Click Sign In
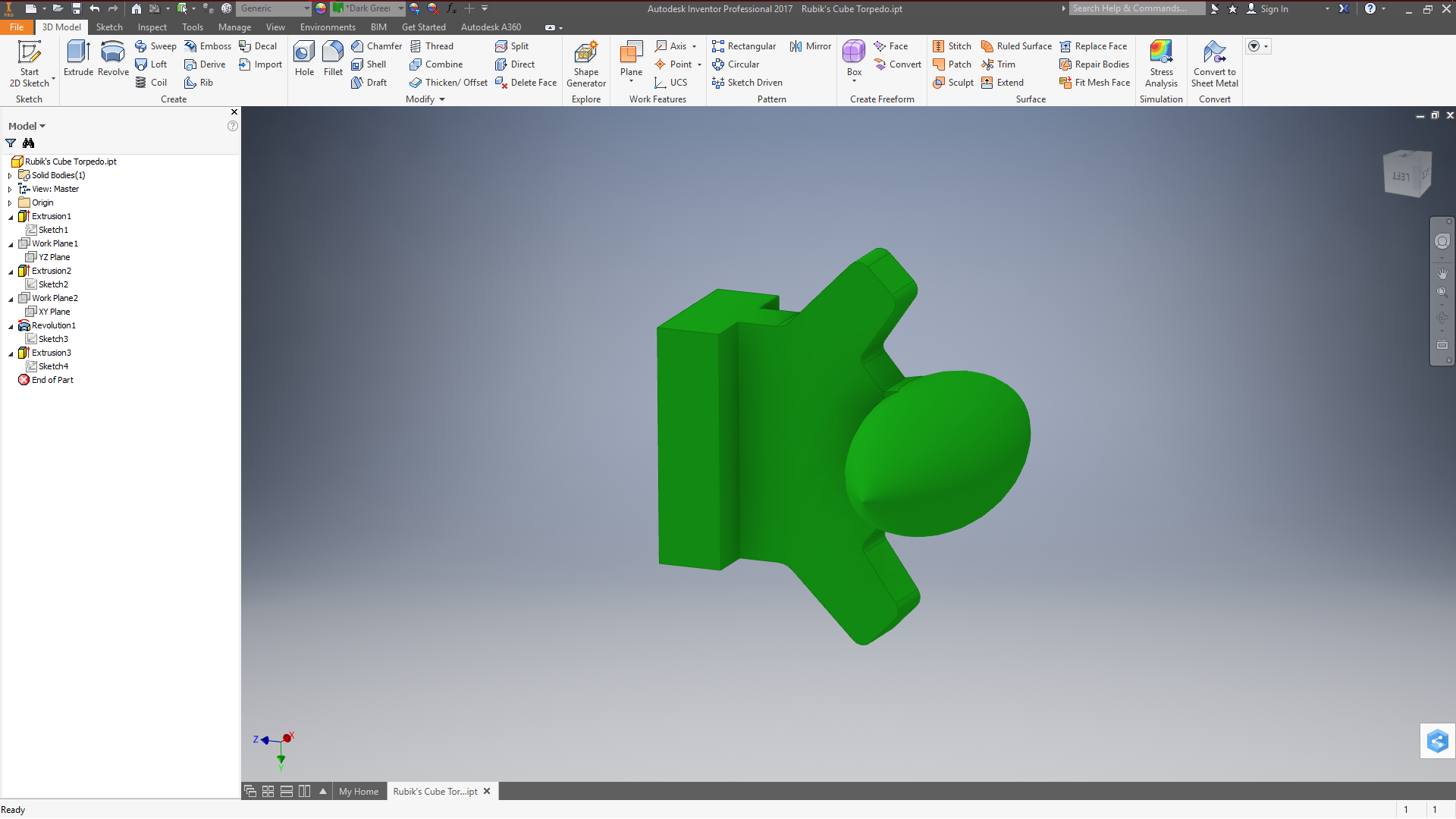 pos(1274,8)
